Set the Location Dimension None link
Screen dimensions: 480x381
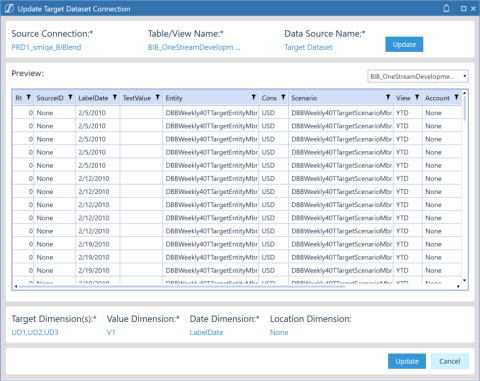coord(279,332)
